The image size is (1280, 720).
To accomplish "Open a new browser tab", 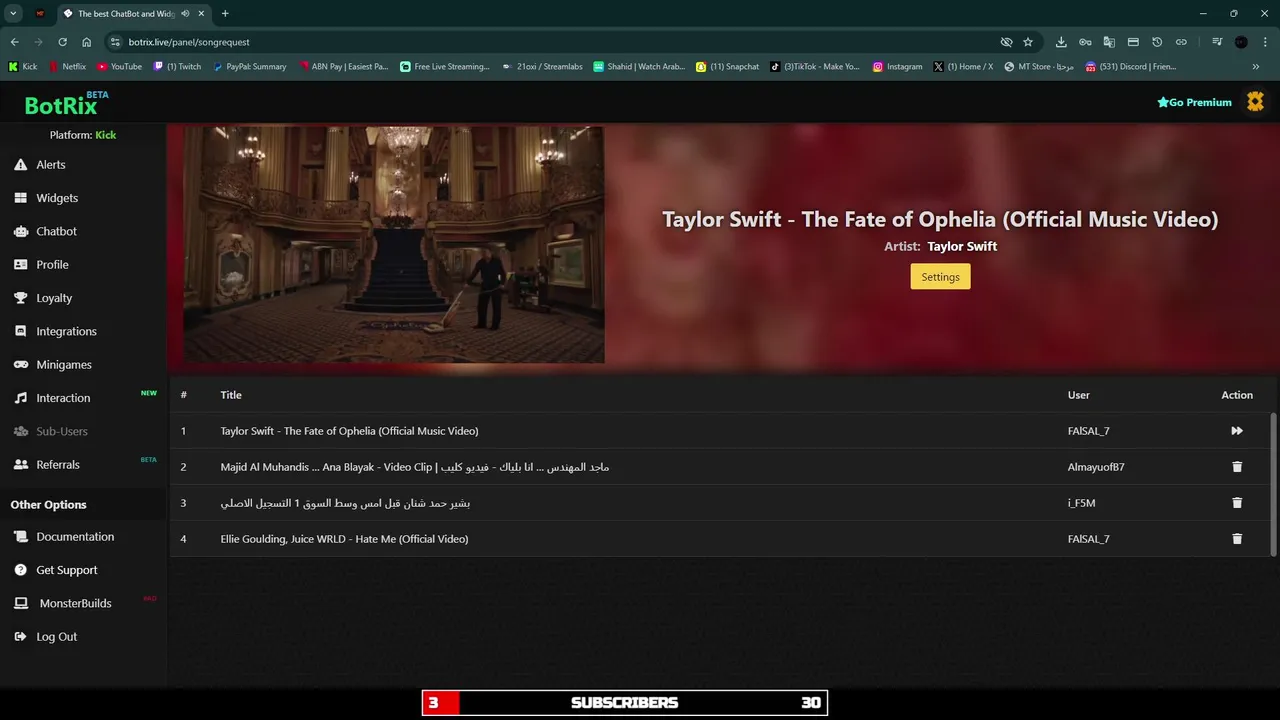I will [x=225, y=13].
